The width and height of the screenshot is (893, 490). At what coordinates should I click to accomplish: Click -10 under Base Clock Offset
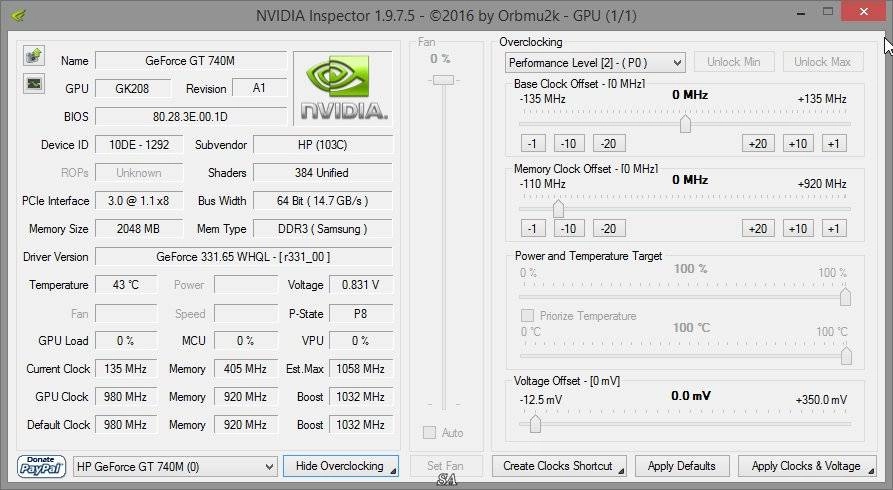pyautogui.click(x=570, y=144)
